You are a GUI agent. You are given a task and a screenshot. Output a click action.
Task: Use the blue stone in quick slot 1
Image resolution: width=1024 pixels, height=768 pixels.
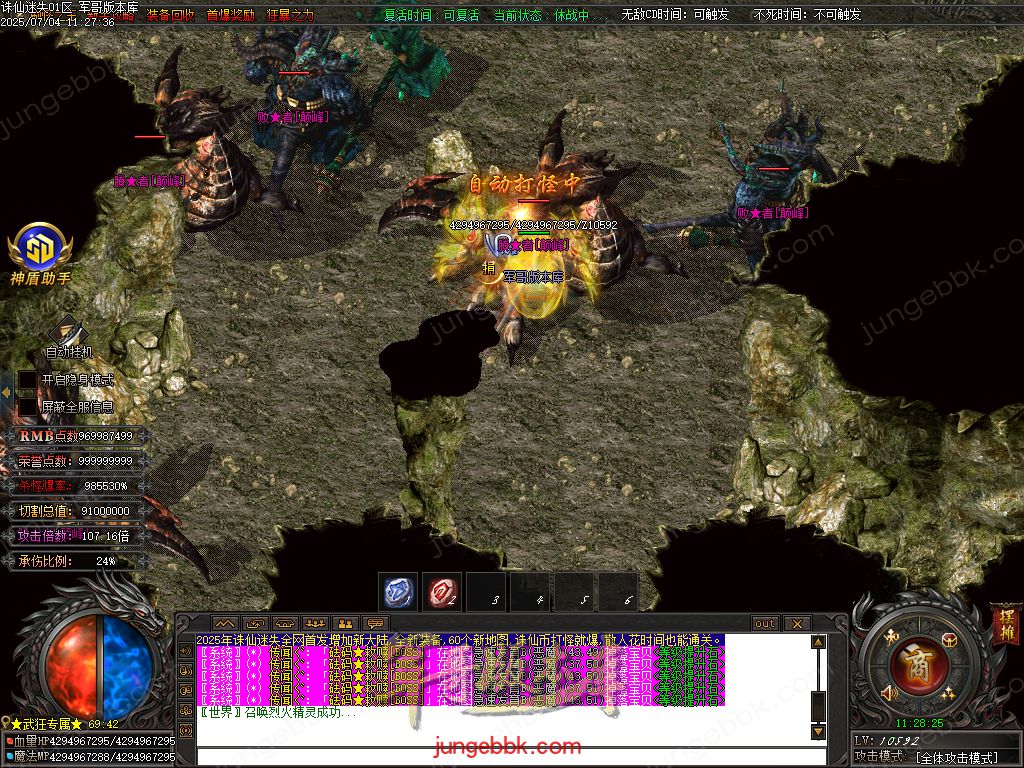(398, 592)
